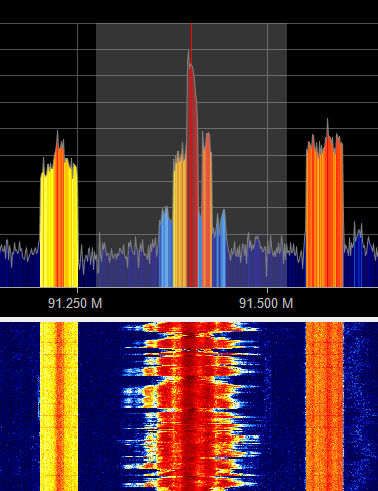Grab the left edge of gray filter band
Image resolution: width=378 pixels, height=491 pixels.
point(96,155)
